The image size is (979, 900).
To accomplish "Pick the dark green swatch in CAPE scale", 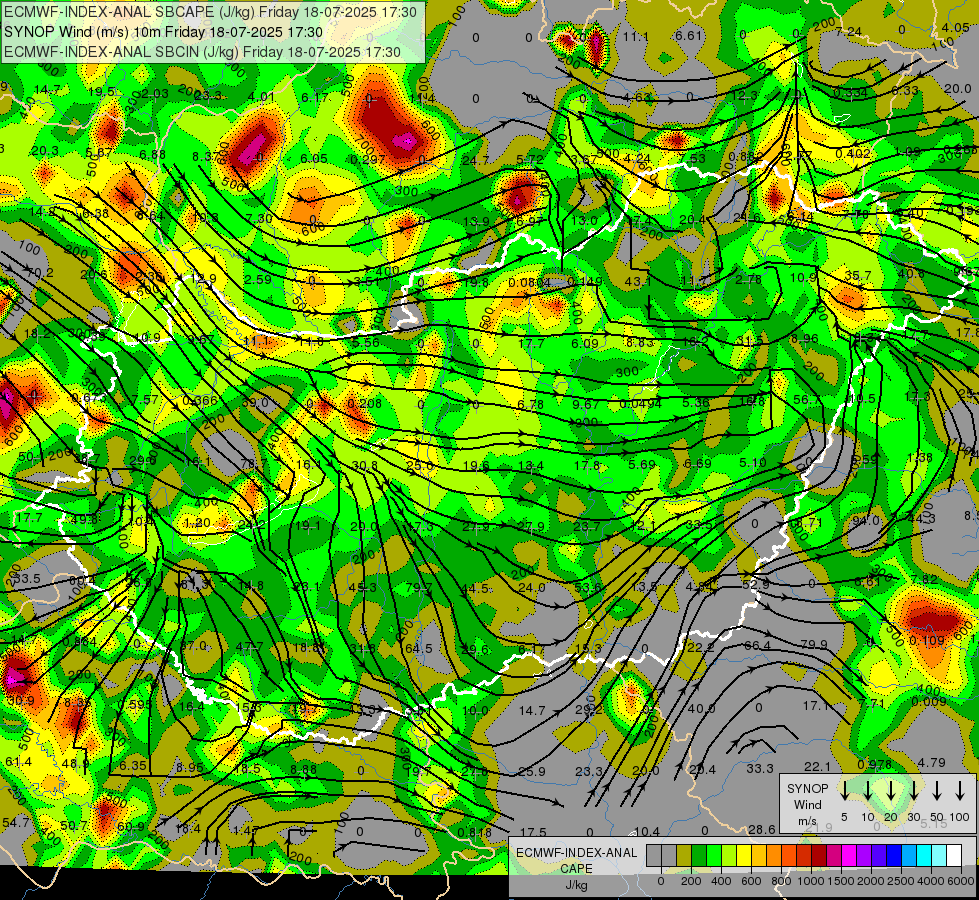I will (x=699, y=855).
